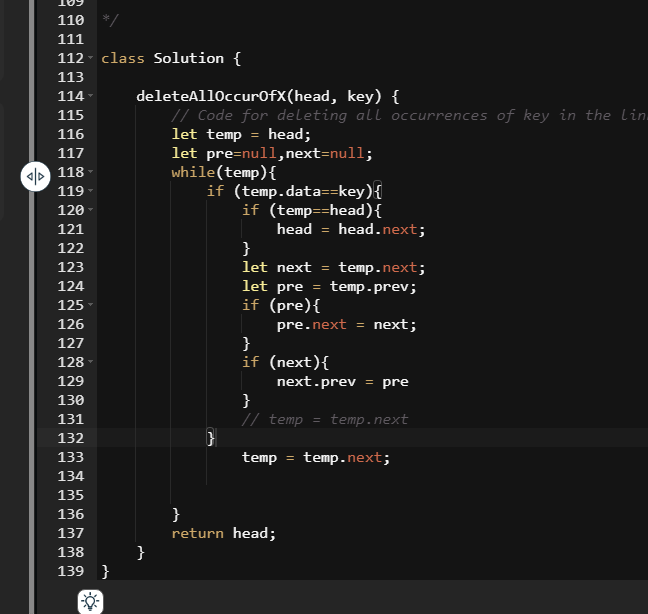Click on 'let next = temp.next;' statement
648x614 pixels.
[334, 267]
